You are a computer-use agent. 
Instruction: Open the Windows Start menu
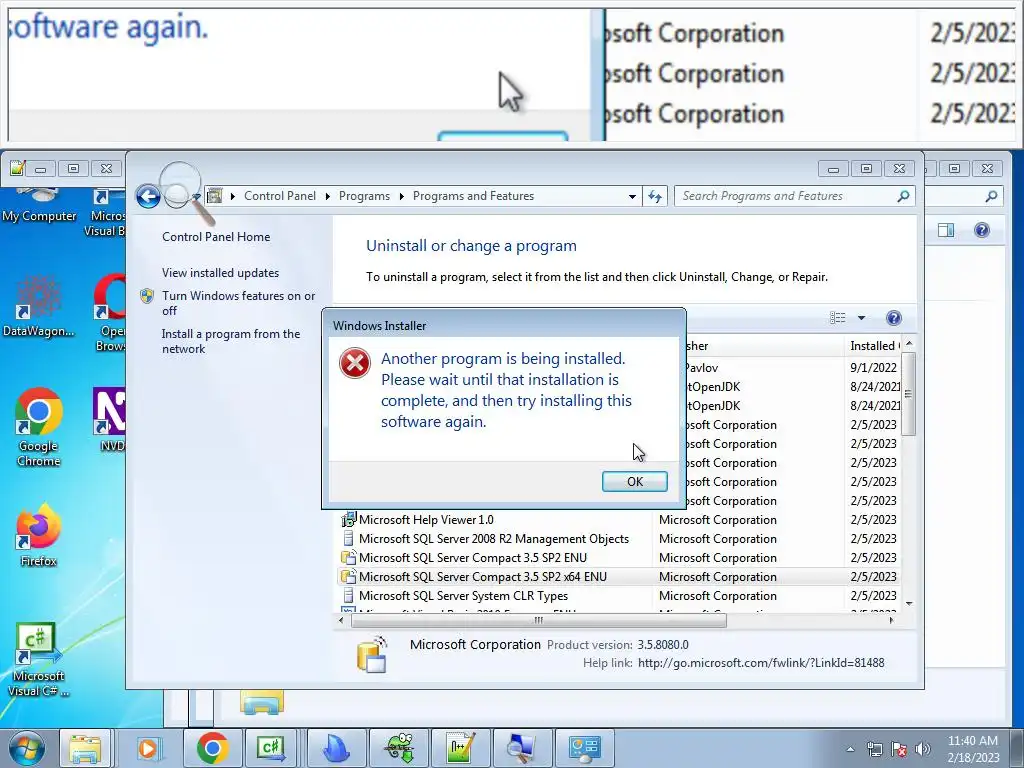27,748
